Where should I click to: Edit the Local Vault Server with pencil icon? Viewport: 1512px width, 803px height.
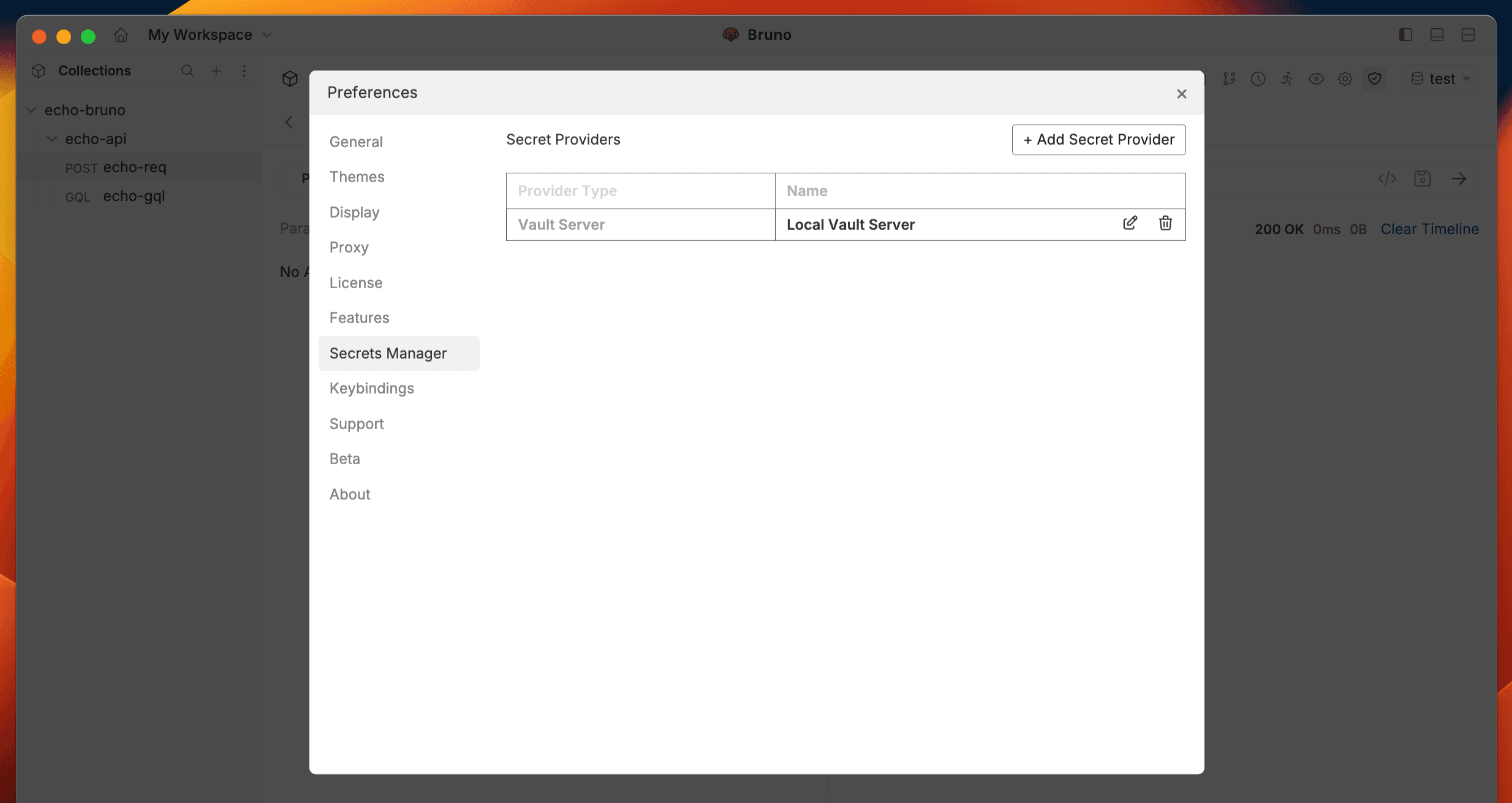pyautogui.click(x=1129, y=223)
